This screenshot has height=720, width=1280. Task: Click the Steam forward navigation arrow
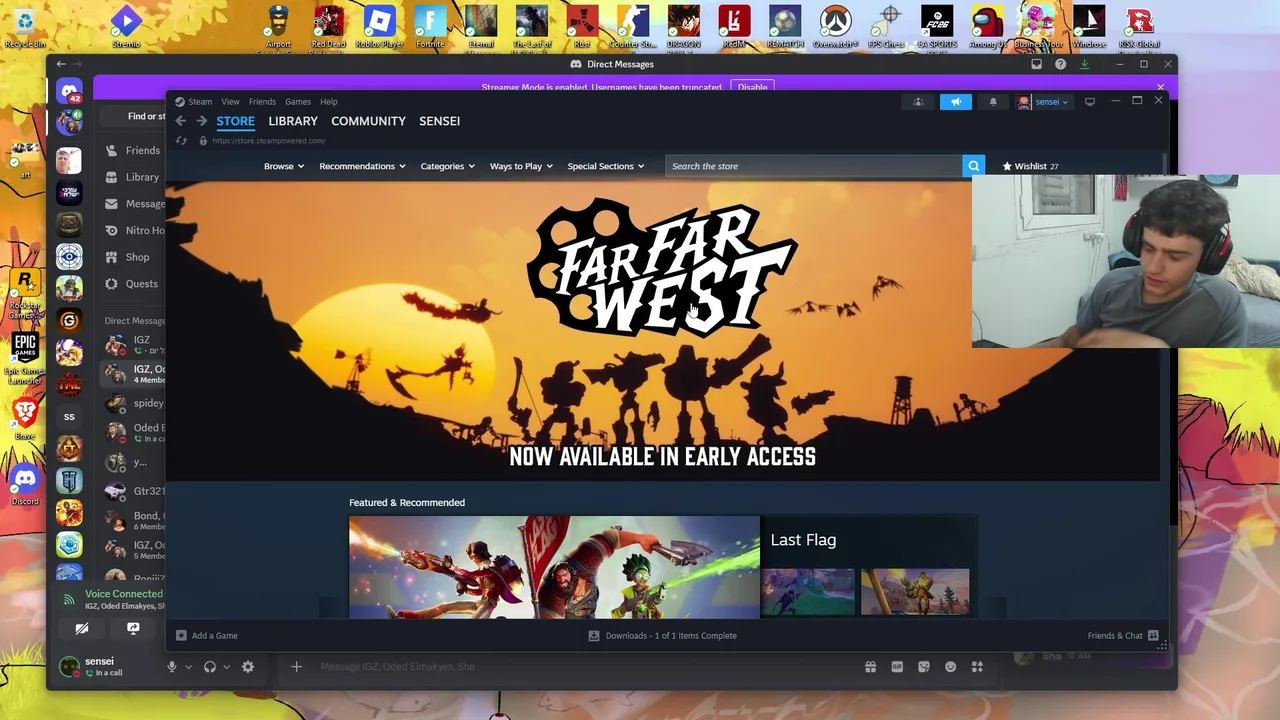pyautogui.click(x=201, y=121)
